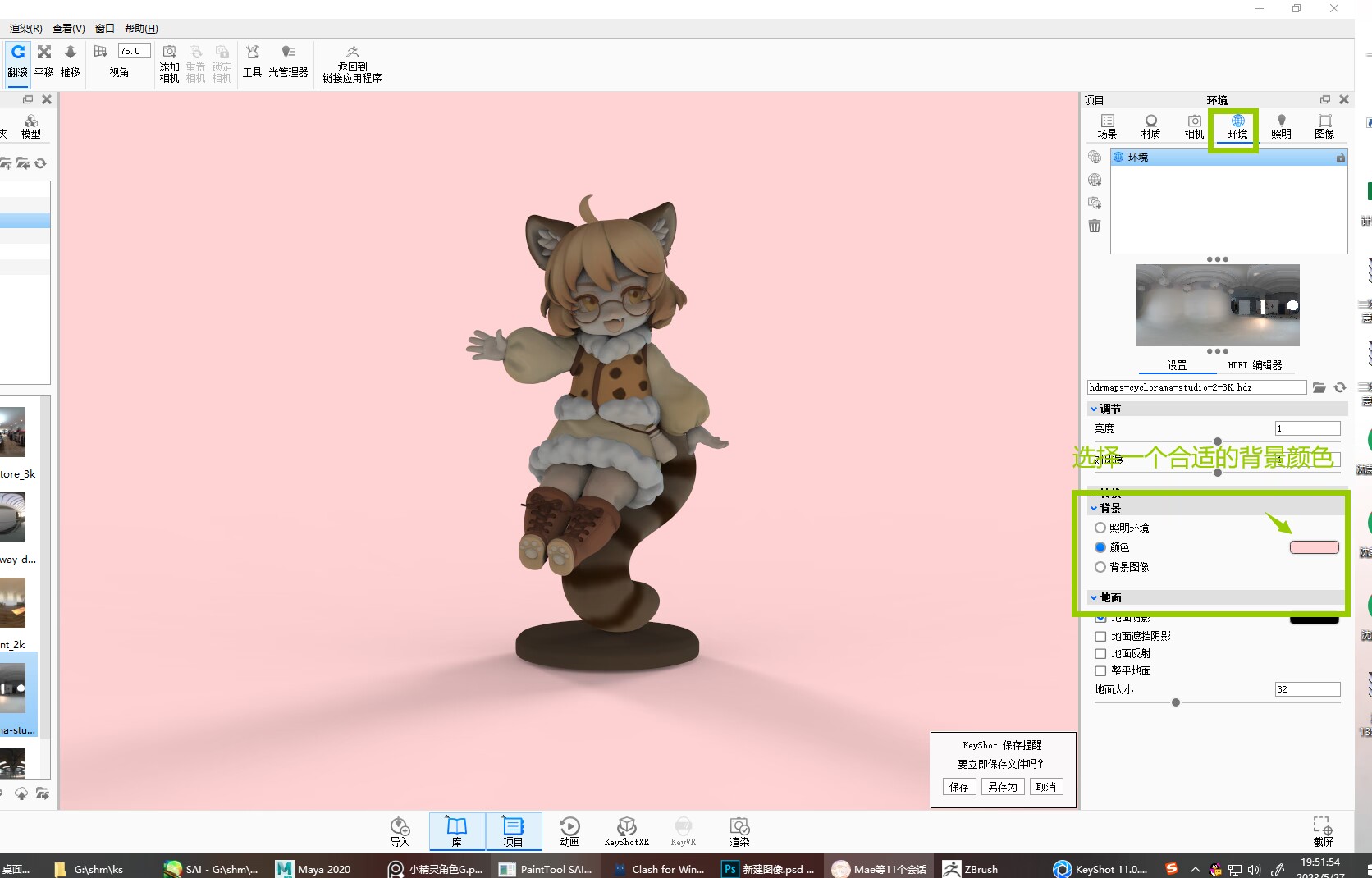
Task: Take a 截屏 screenshot
Action: [x=1323, y=831]
